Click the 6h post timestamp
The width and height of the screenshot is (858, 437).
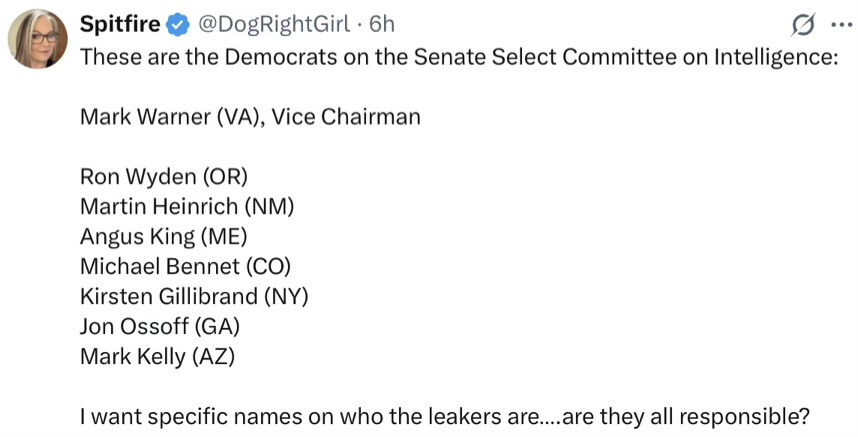tap(382, 25)
